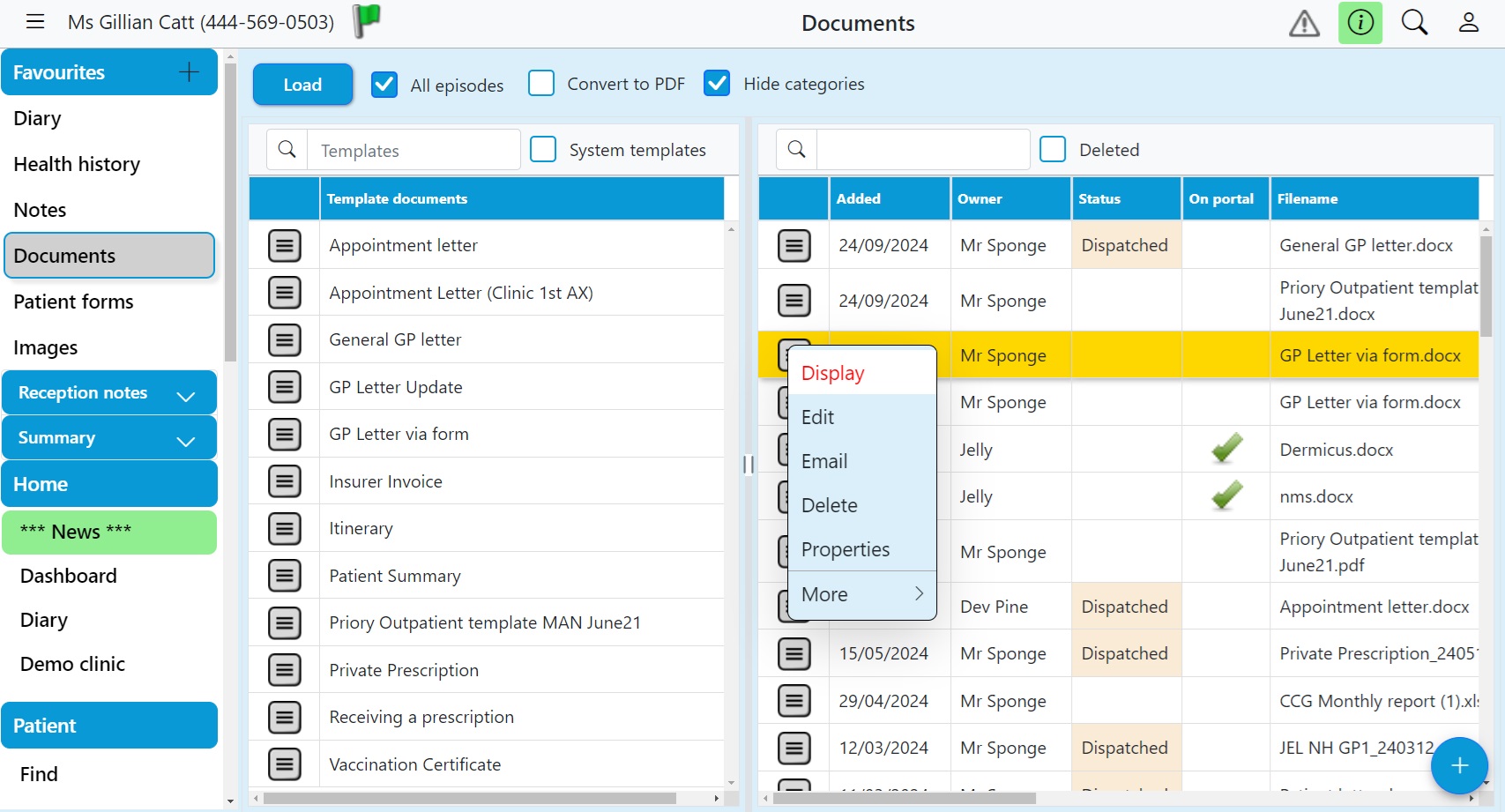Open the user account profile icon
The image size is (1505, 812).
click(x=1469, y=23)
